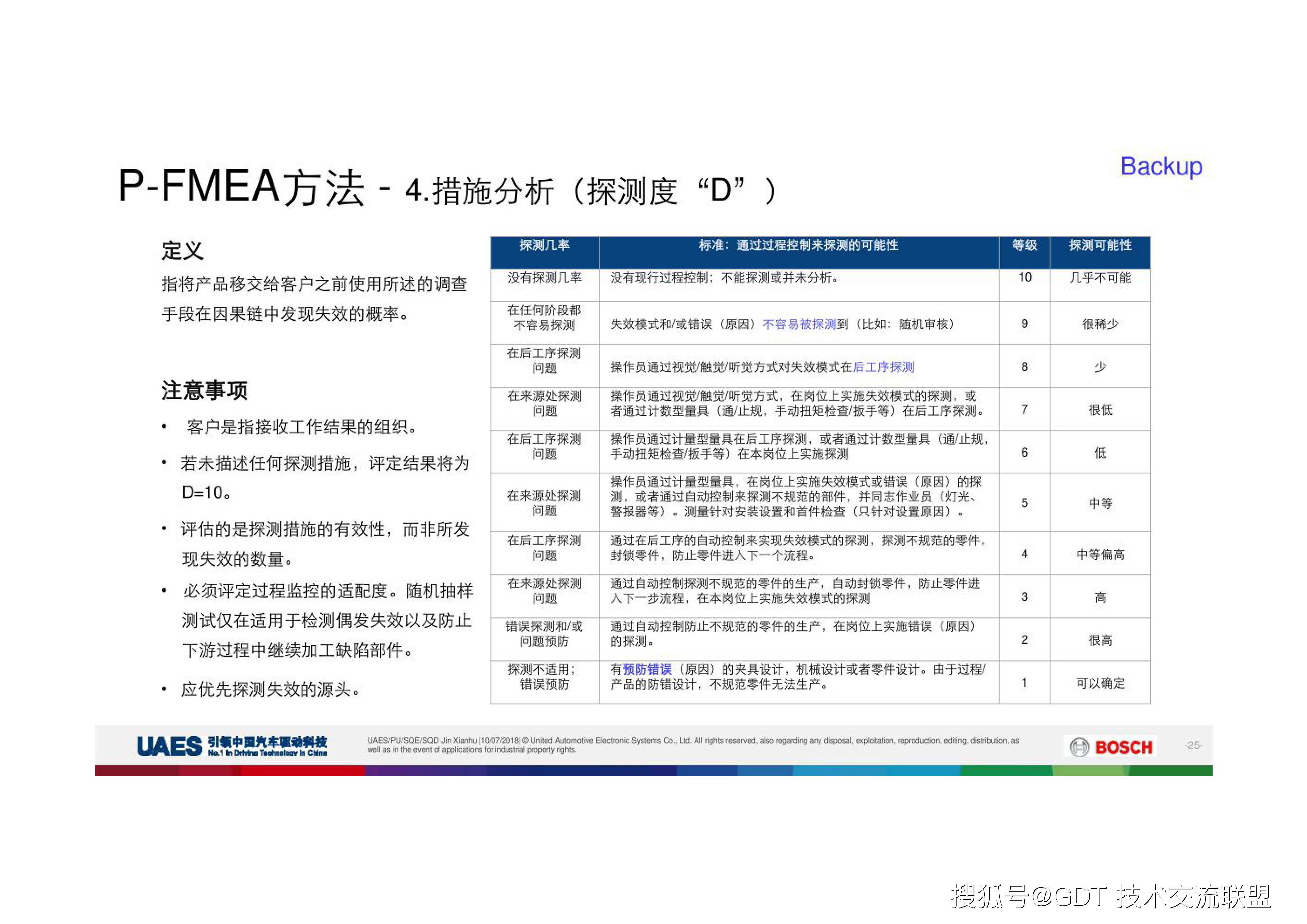Click the rating value '6'
The width and height of the screenshot is (1307, 924).
pyautogui.click(x=1025, y=453)
